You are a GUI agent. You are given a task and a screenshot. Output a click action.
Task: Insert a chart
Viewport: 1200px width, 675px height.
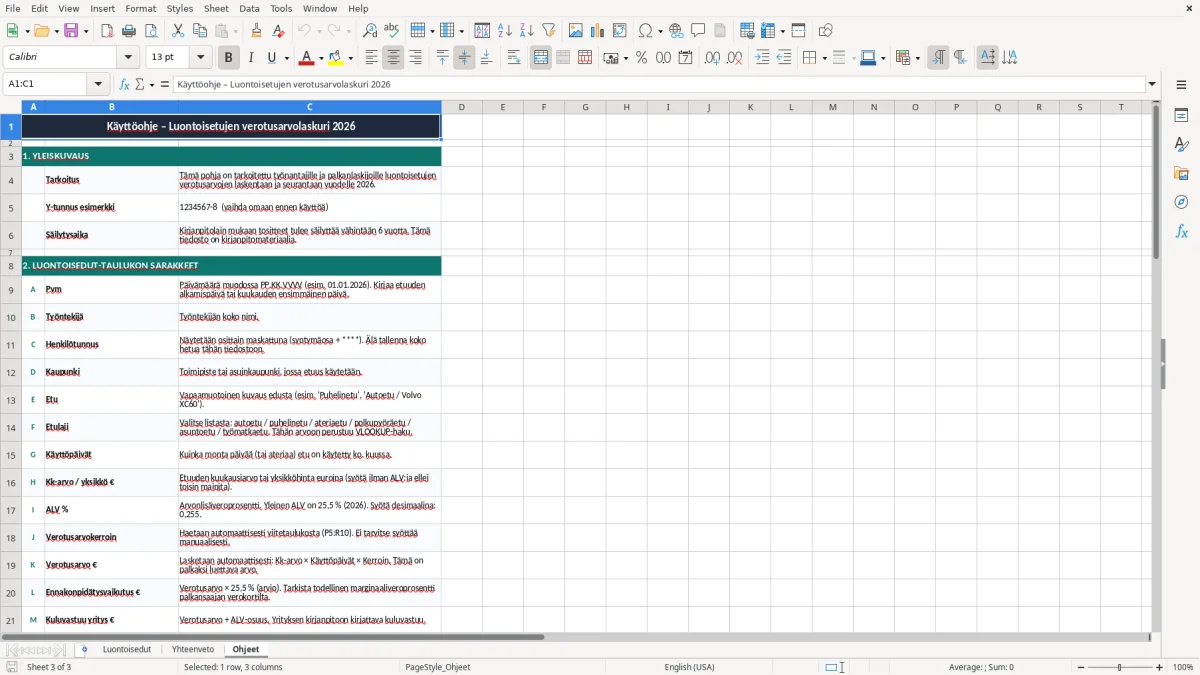coord(598,31)
